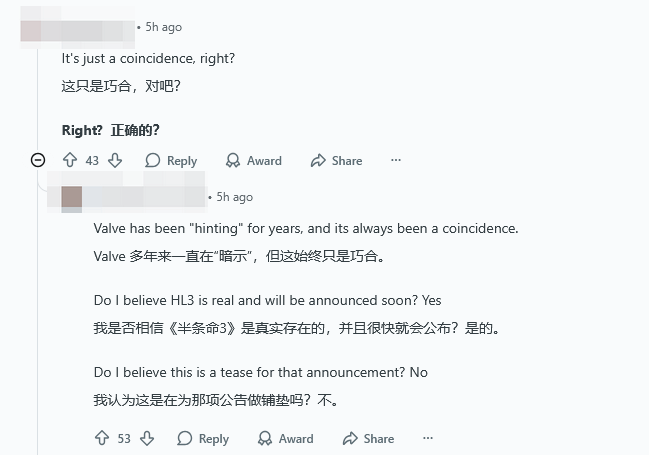This screenshot has height=455, width=649.
Task: Click the reply's "5h ago" timestamp
Action: point(235,197)
